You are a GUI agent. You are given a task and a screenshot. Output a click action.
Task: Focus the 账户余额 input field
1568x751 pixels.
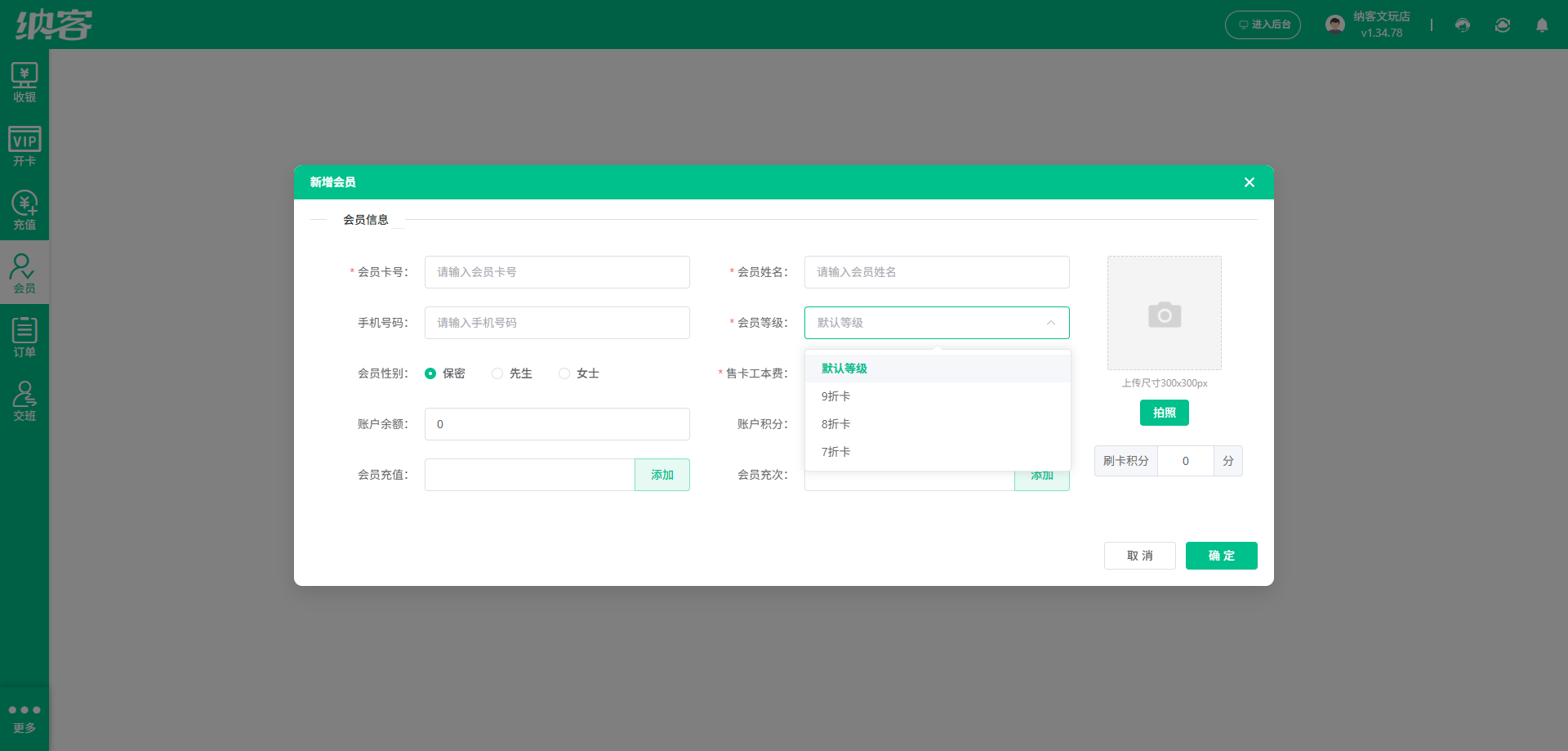coord(557,424)
